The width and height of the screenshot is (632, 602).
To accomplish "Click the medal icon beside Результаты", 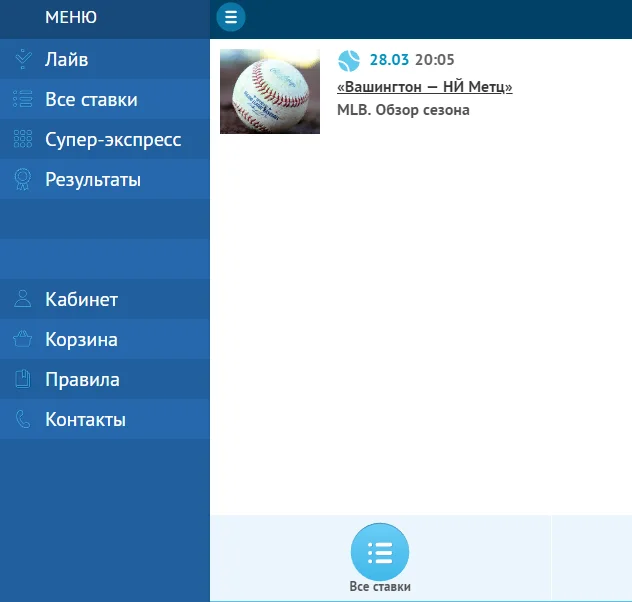I will [23, 179].
